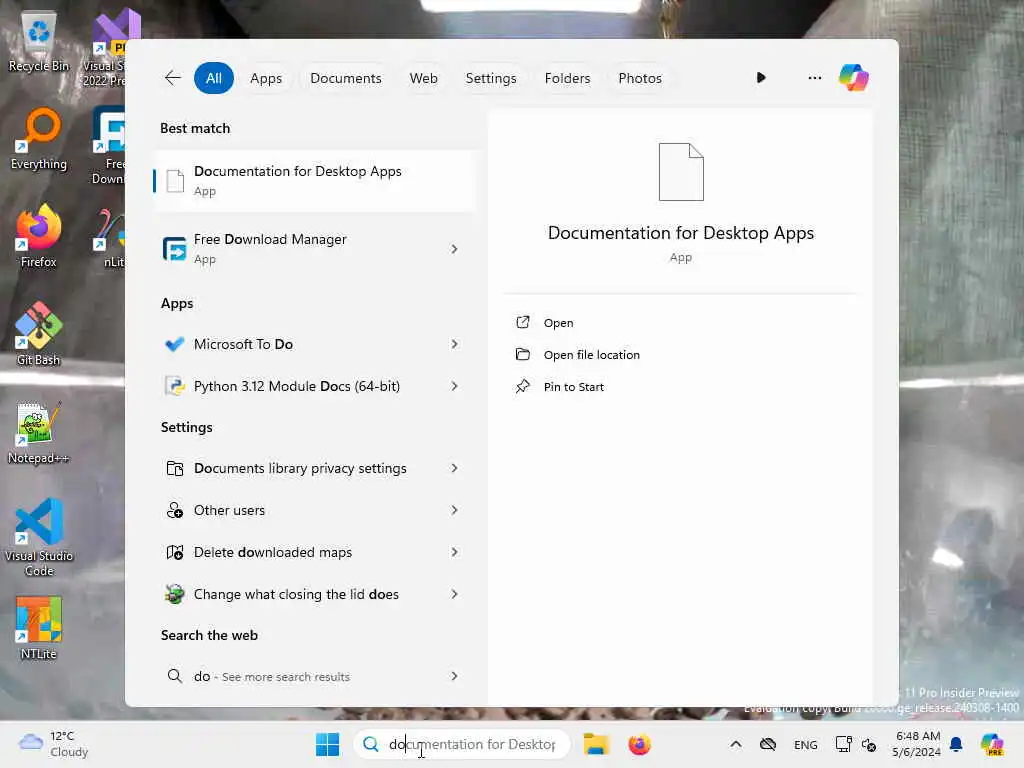Open the weather widget showing 12°C Cloudy
This screenshot has height=768, width=1024.
[54, 744]
